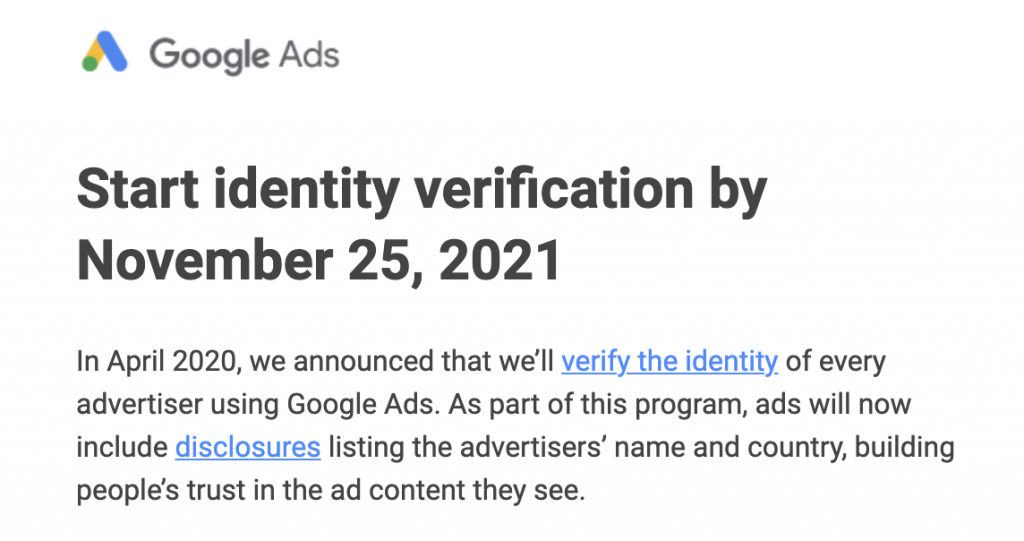Click the Google Ads triangular logo icon

click(104, 51)
